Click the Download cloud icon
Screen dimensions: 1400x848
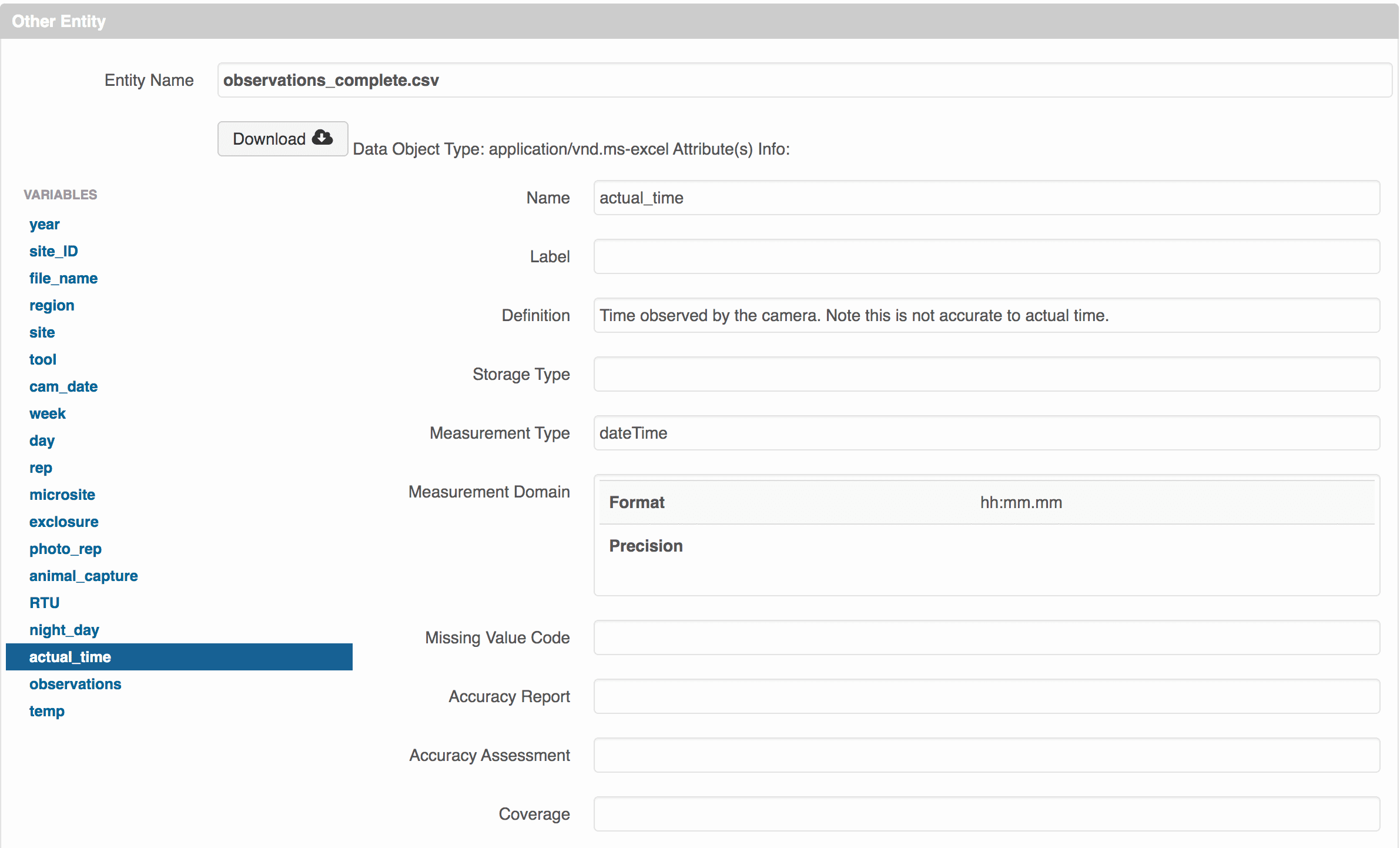click(322, 138)
